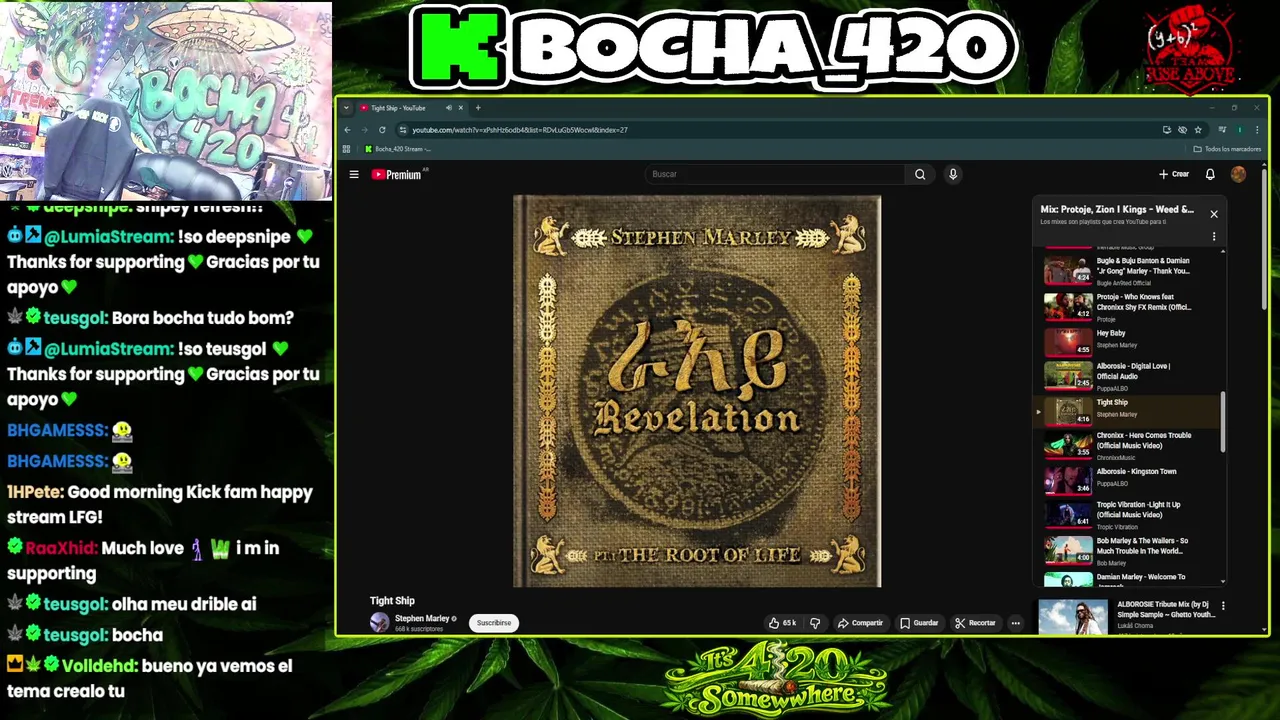Close the Mix playlist panel

1214,214
